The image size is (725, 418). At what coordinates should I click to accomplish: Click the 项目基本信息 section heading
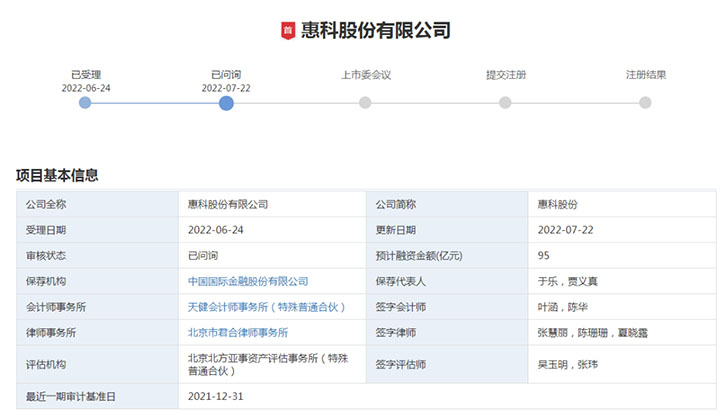[x=57, y=175]
